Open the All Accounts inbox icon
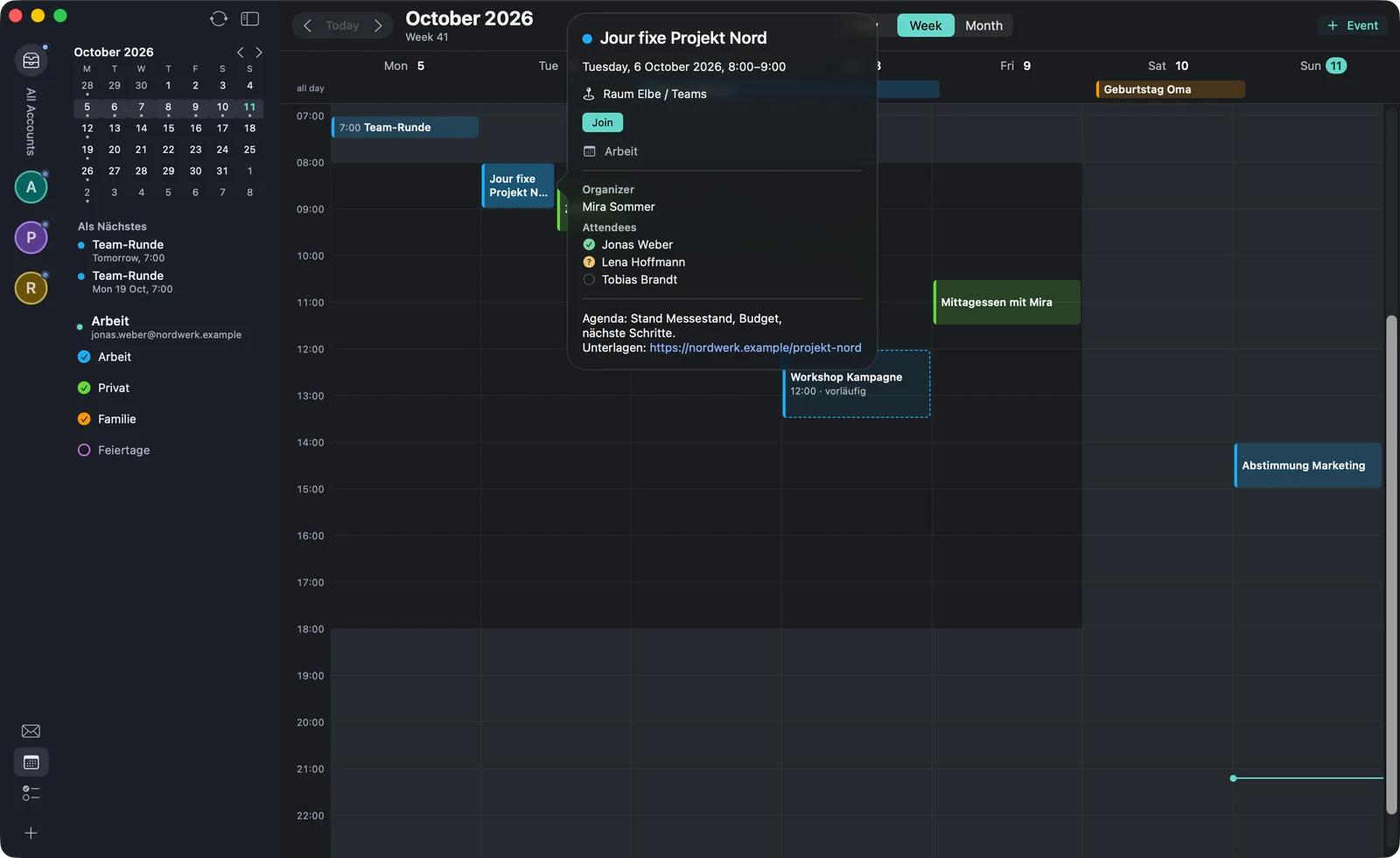This screenshot has width=1400, height=858. (x=31, y=60)
